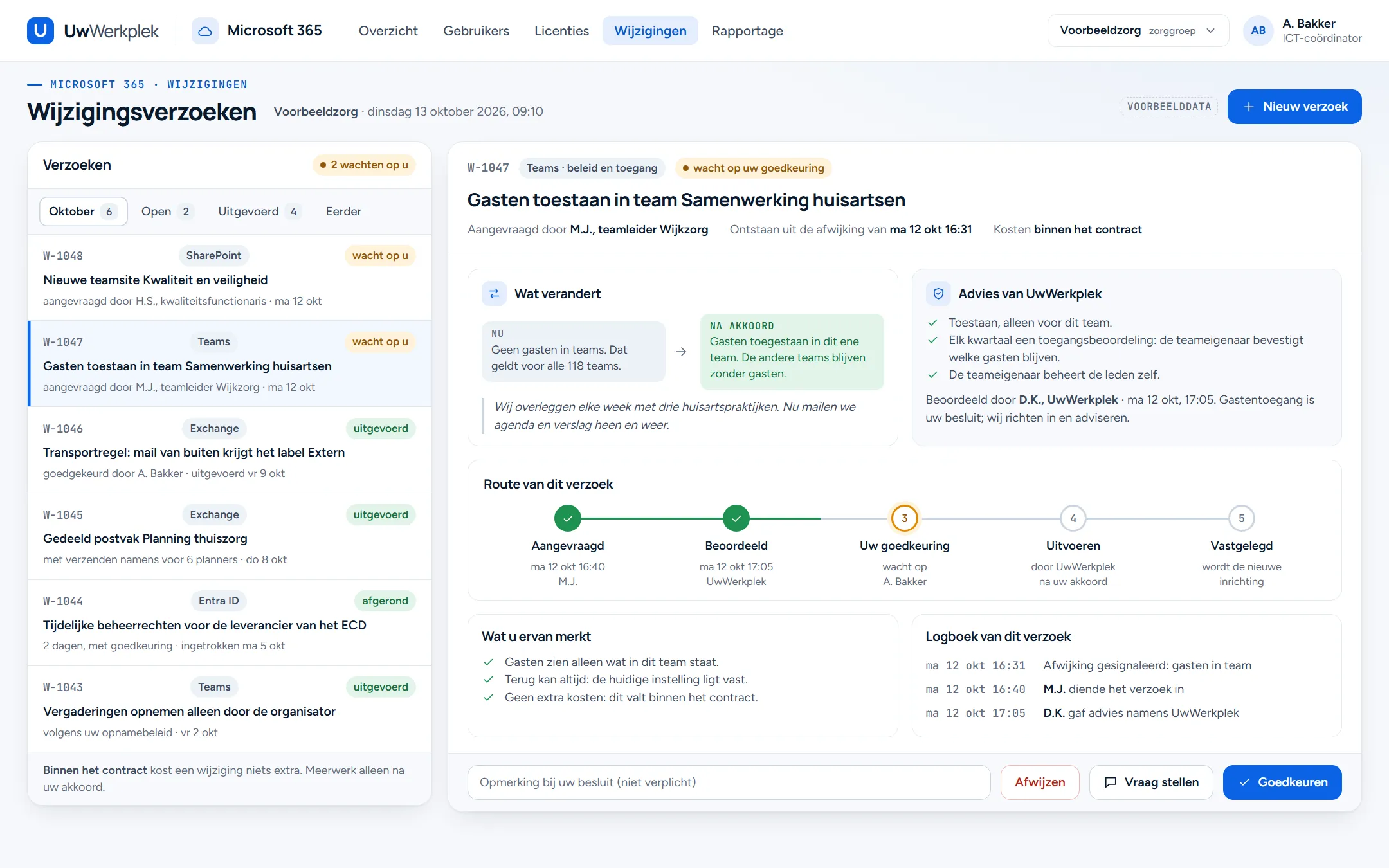Select step 3 Uw goedkeuring circle
The width and height of the screenshot is (1389, 868).
[905, 518]
